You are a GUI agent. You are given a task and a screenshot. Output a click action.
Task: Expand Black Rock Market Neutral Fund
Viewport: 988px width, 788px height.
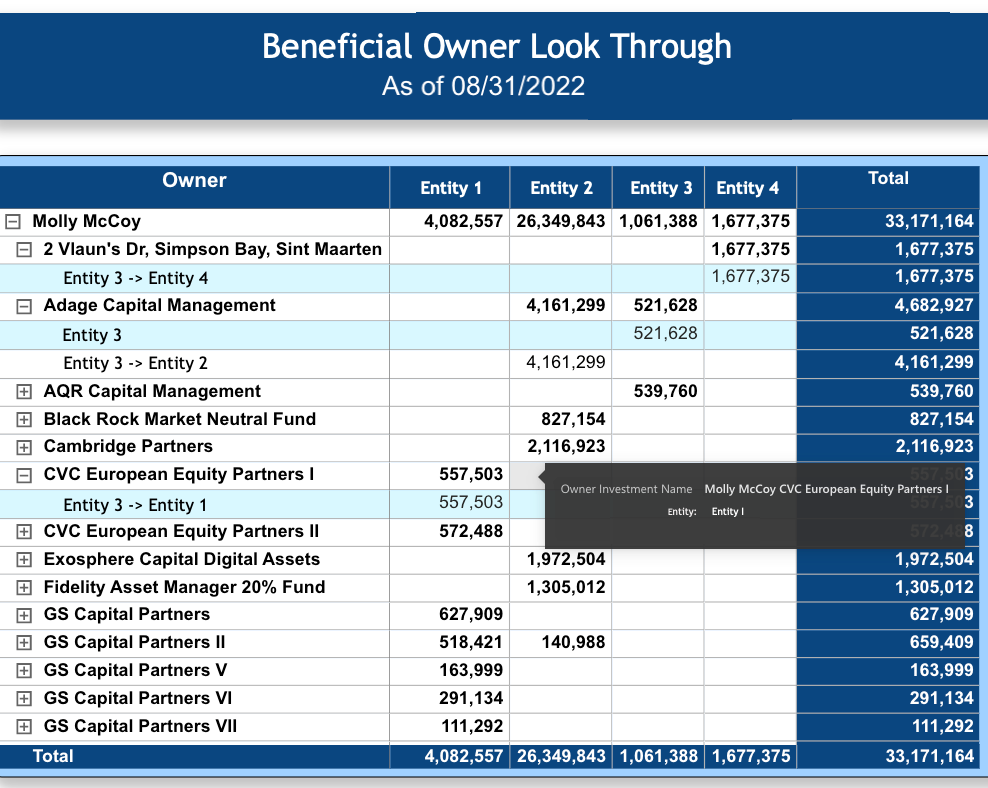coord(24,420)
